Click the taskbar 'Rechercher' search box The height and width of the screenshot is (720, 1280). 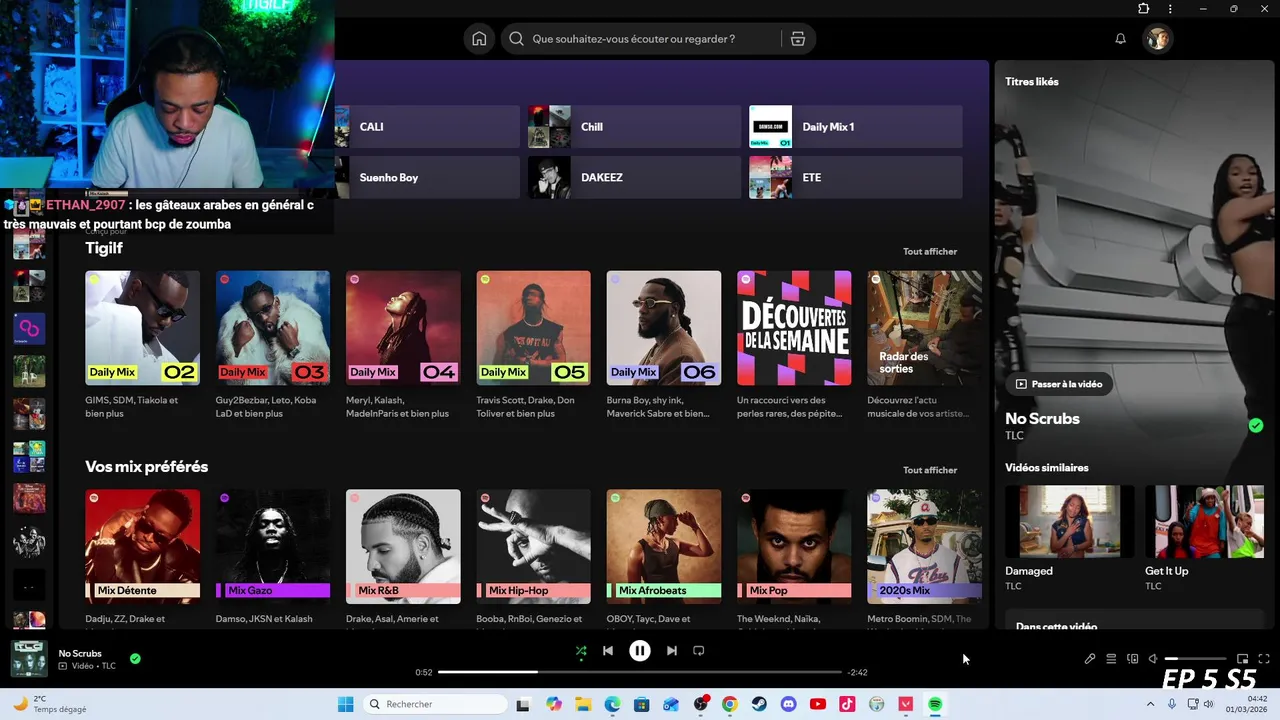tap(435, 704)
